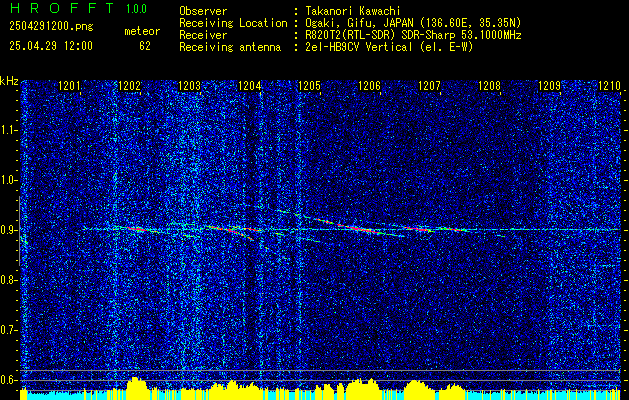Click the Ogaki, Gifu, JAPAN location text
The height and width of the screenshot is (400, 629).
(413, 23)
